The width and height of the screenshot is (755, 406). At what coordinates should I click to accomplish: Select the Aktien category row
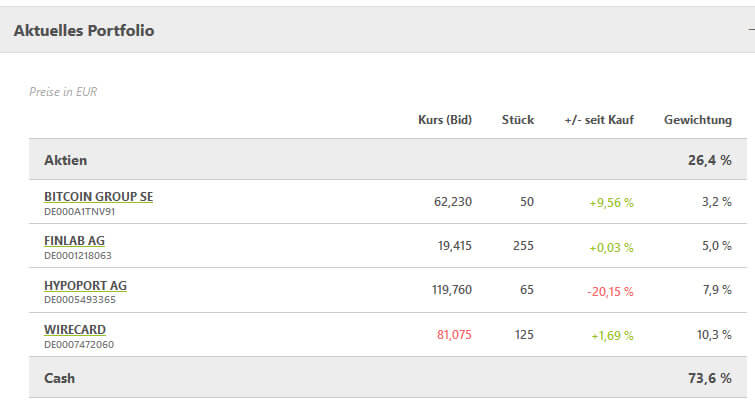click(388, 159)
